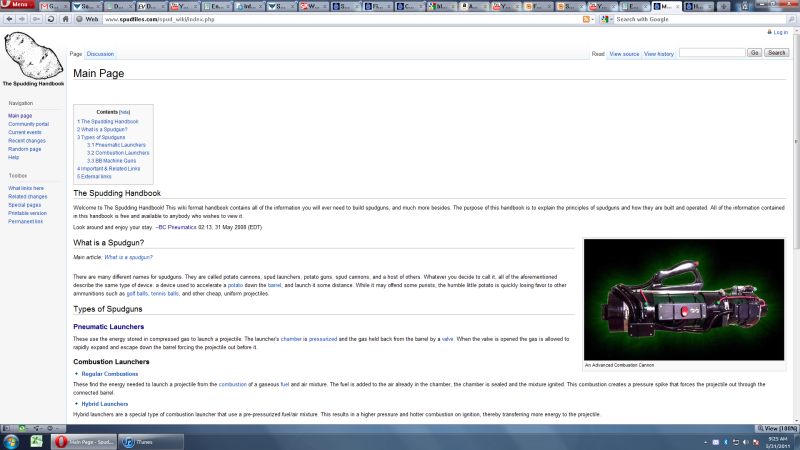
Task: Open Random page in the sidebar
Action: click(x=24, y=149)
